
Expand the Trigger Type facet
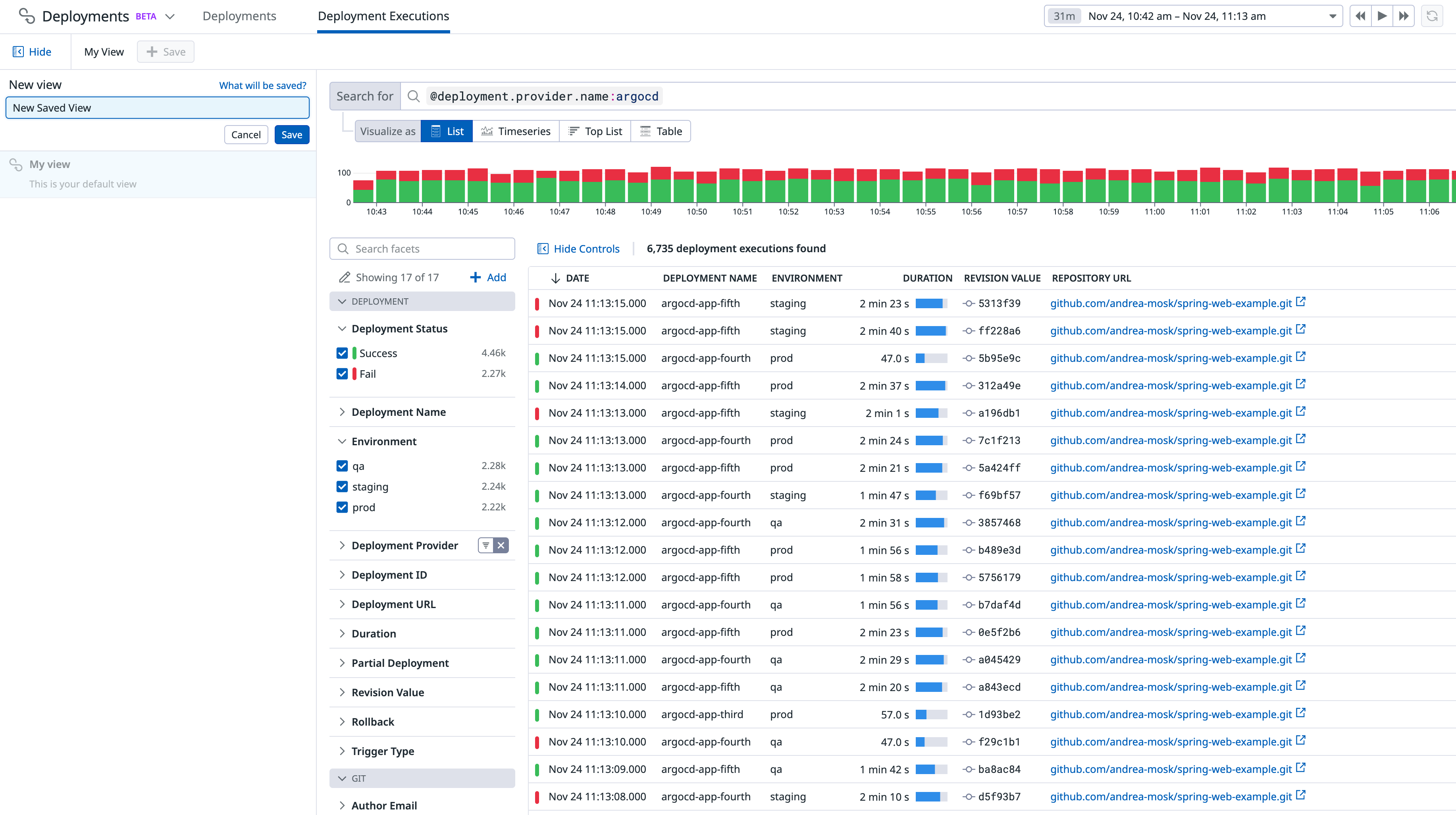coord(342,751)
